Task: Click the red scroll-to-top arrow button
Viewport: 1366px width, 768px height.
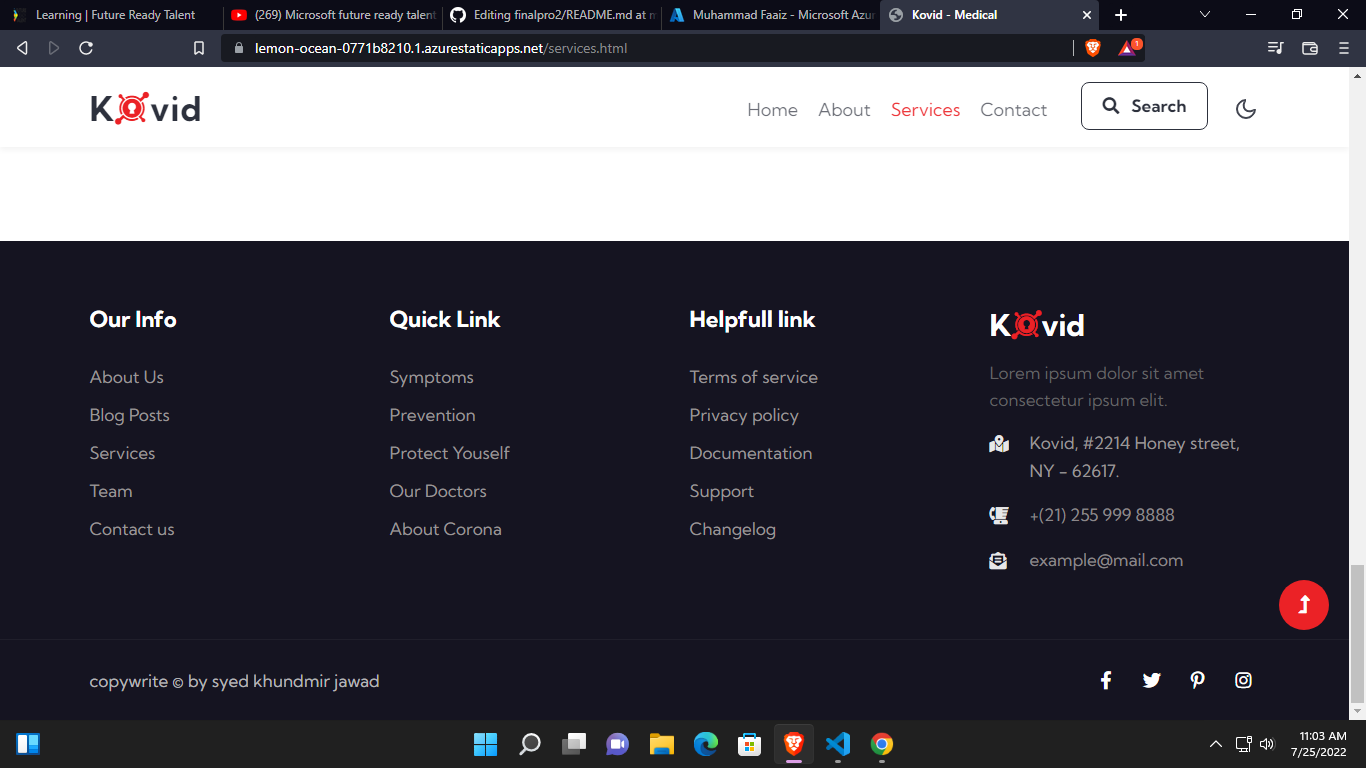Action: pos(1304,604)
